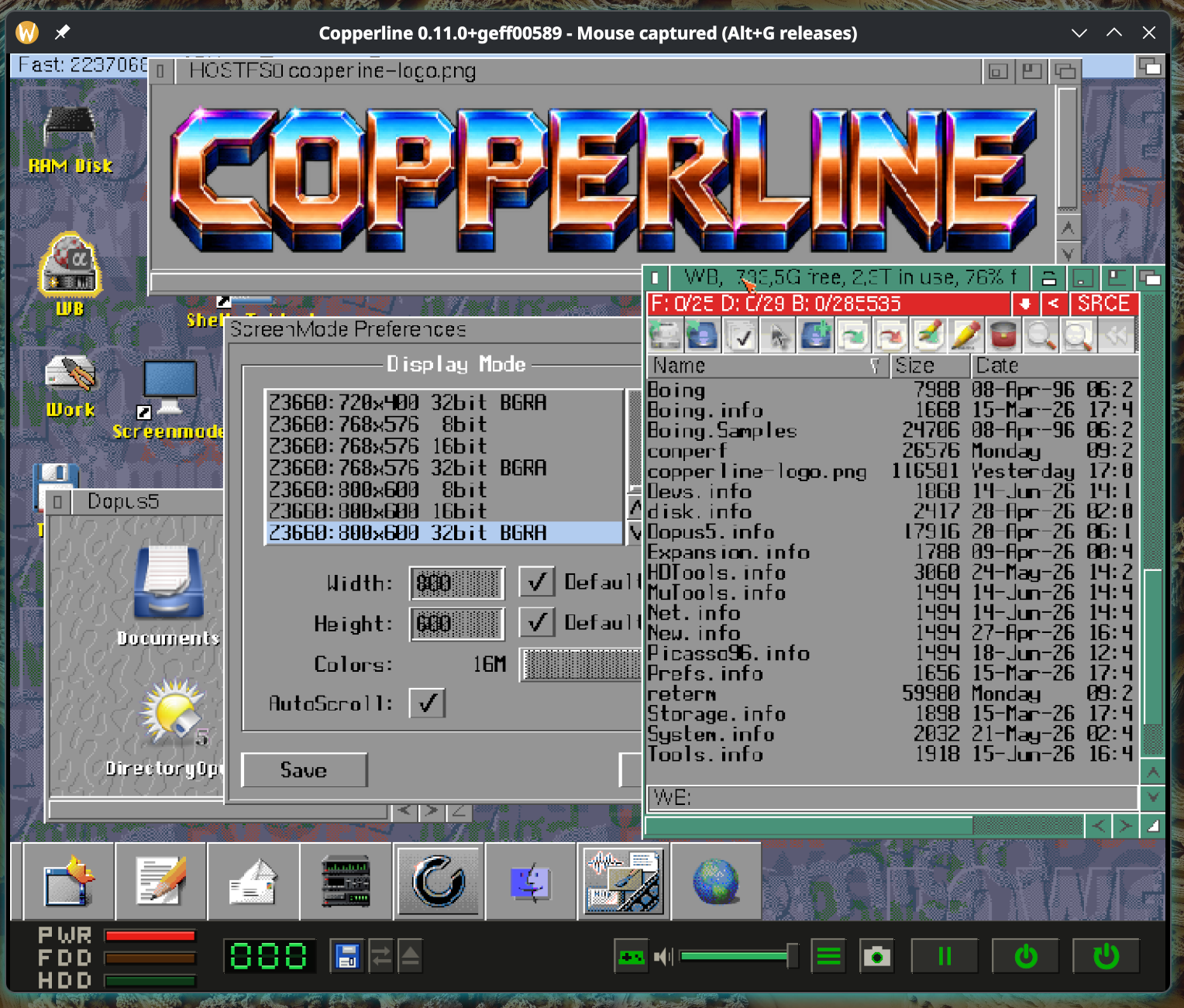Toggle the Height Default checkbox

536,623
